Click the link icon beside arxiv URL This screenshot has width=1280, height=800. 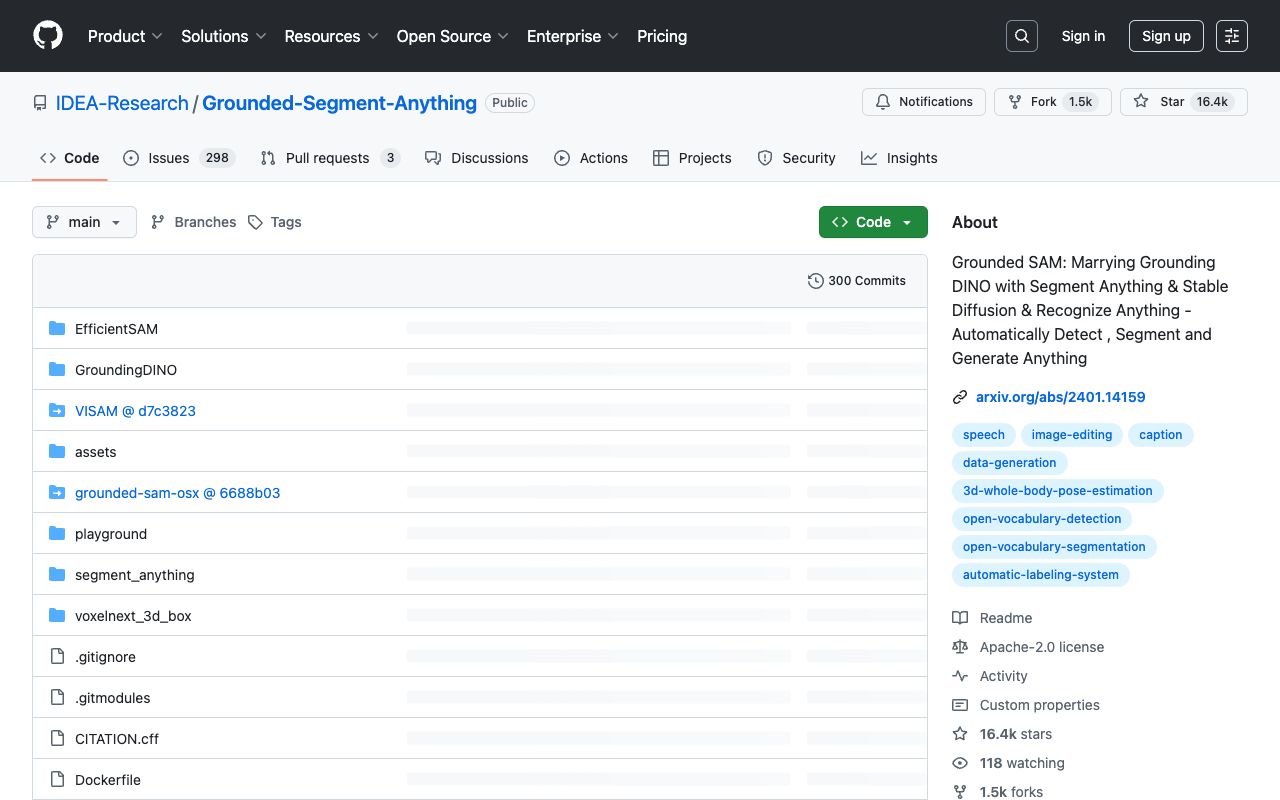pos(960,397)
